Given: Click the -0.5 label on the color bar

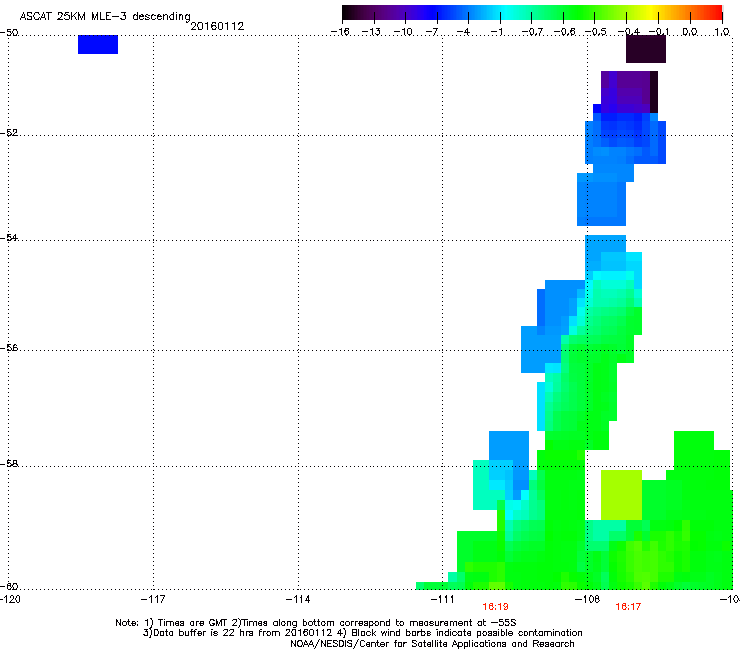Looking at the screenshot, I should (596, 32).
